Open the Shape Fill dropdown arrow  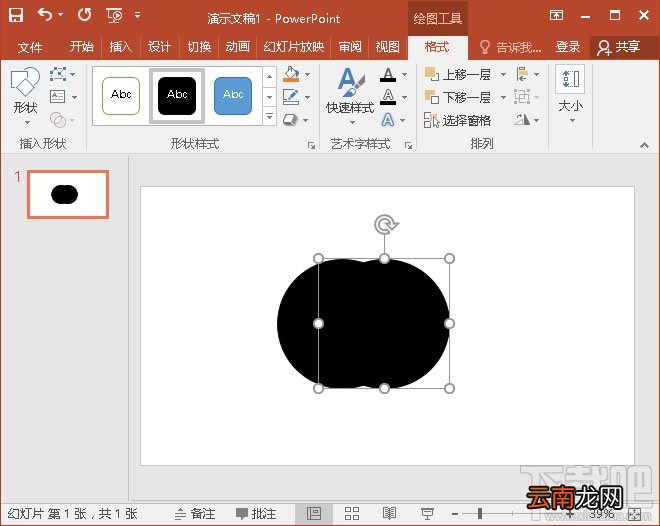(308, 74)
